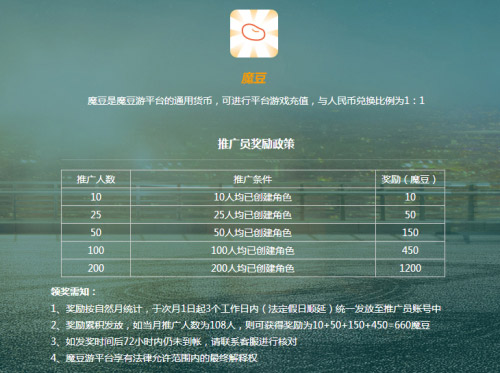Click the 推广条件 column header
500x373 pixels.
[x=253, y=179]
